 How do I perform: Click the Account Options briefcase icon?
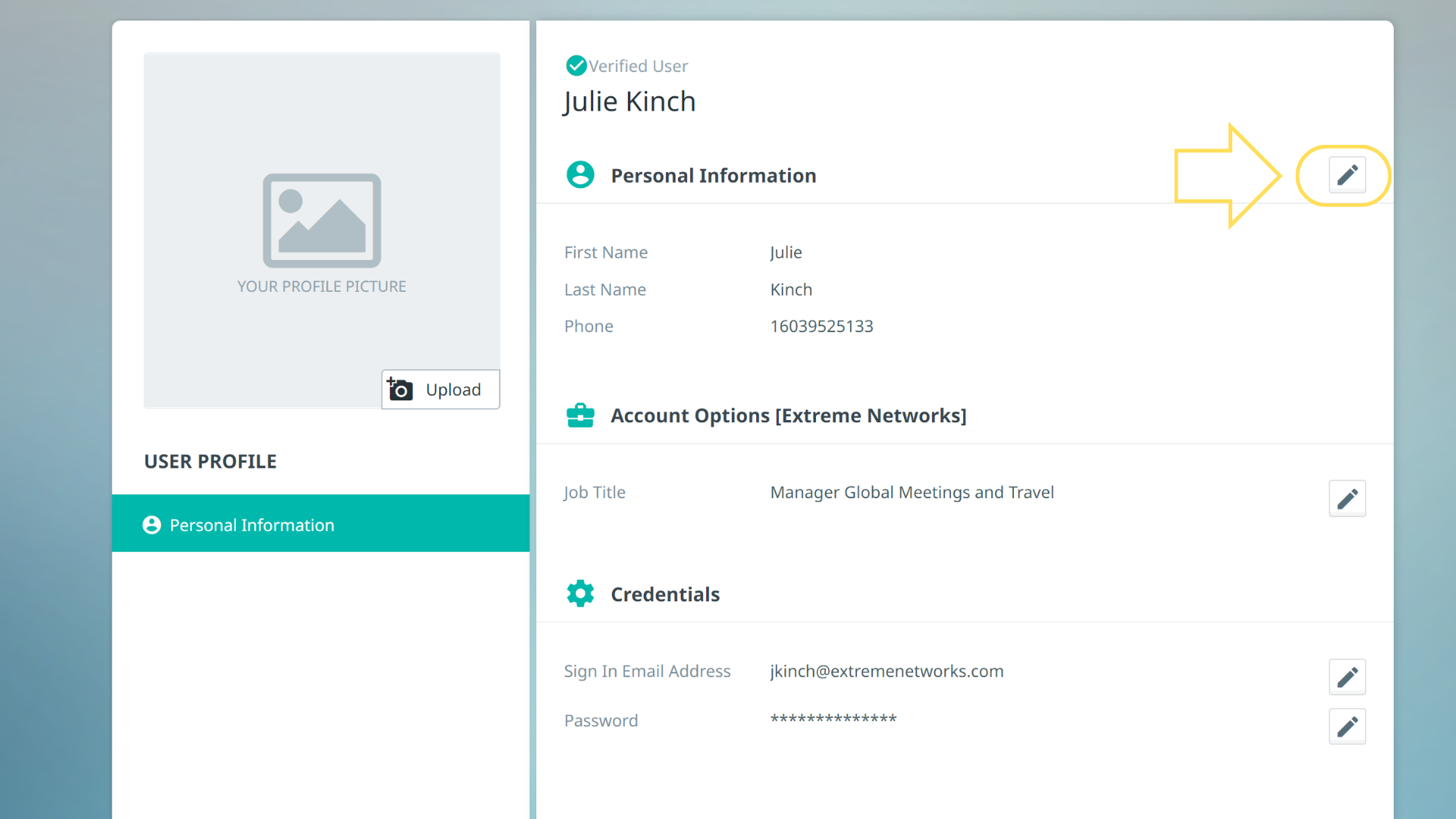click(580, 416)
